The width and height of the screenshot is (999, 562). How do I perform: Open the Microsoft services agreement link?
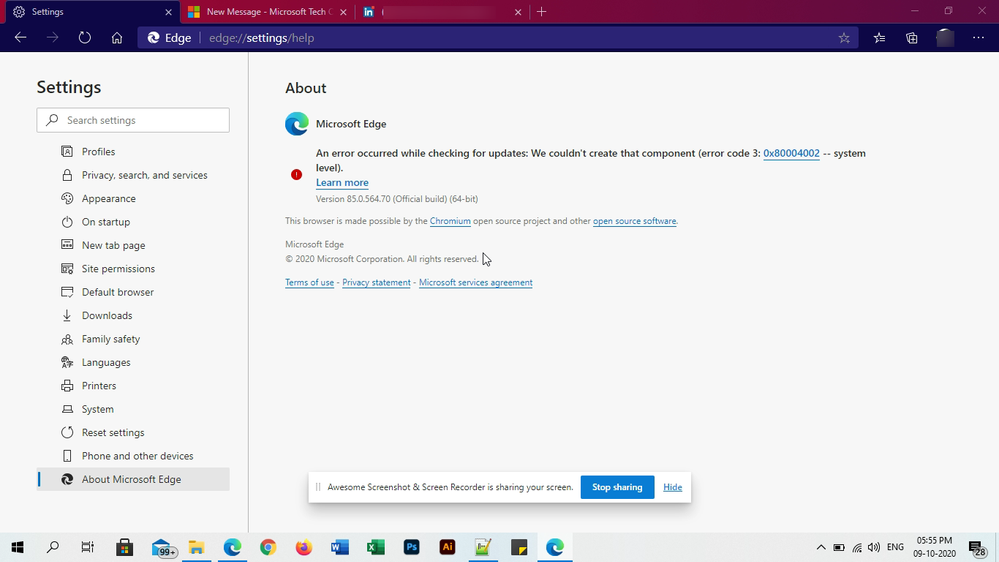tap(475, 282)
